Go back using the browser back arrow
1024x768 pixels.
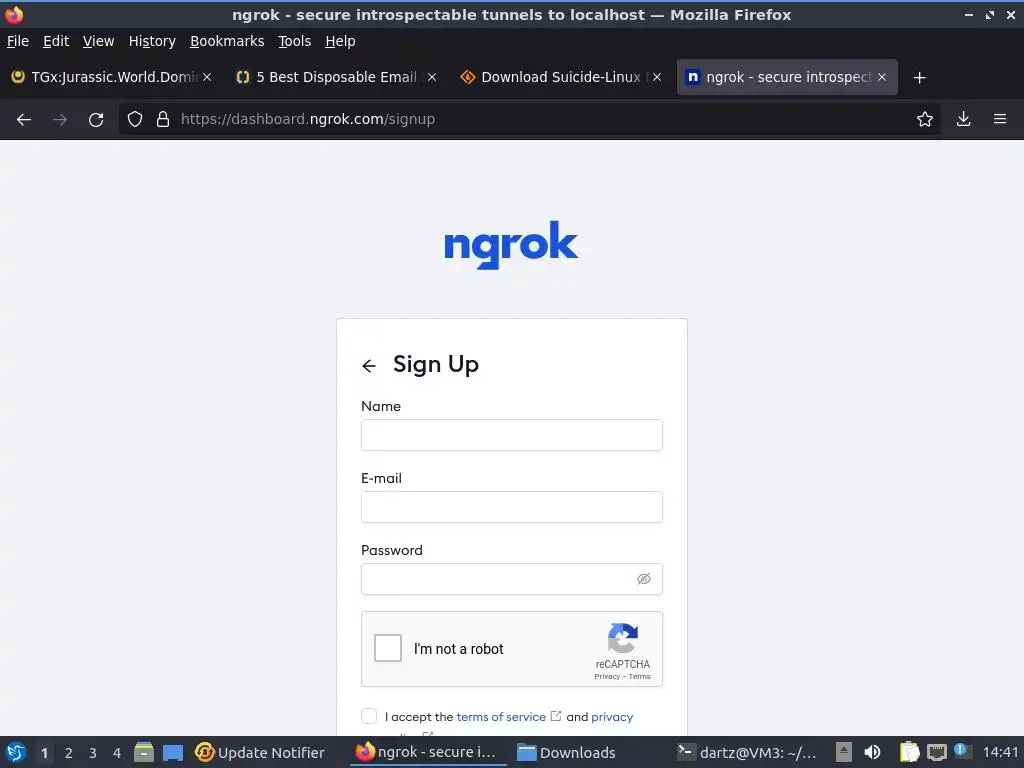[24, 120]
